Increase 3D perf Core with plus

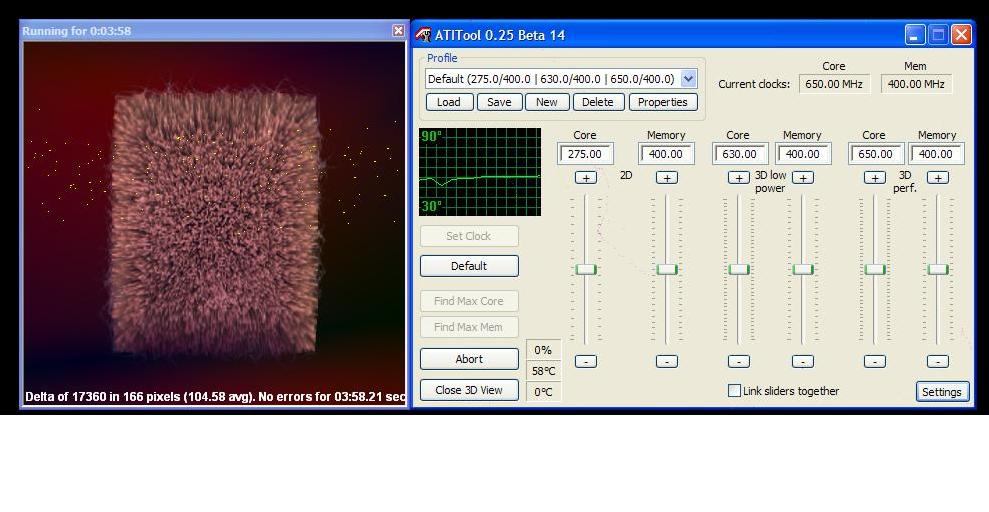pyautogui.click(x=874, y=178)
